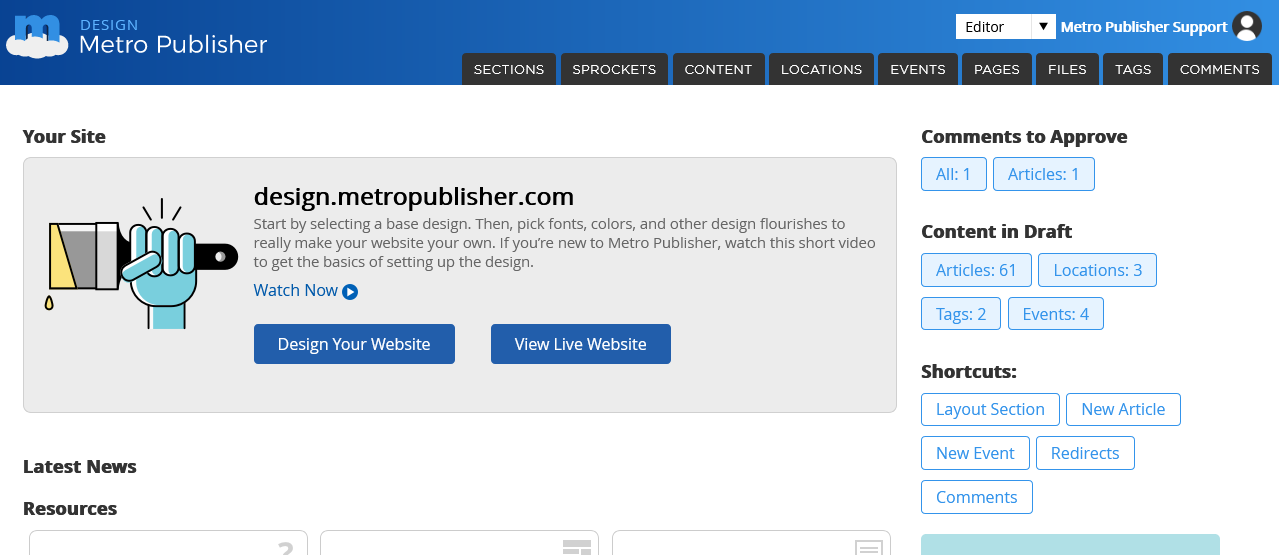The height and width of the screenshot is (555, 1279).
Task: Click the speech bubble resource card icon
Action: pos(869,547)
